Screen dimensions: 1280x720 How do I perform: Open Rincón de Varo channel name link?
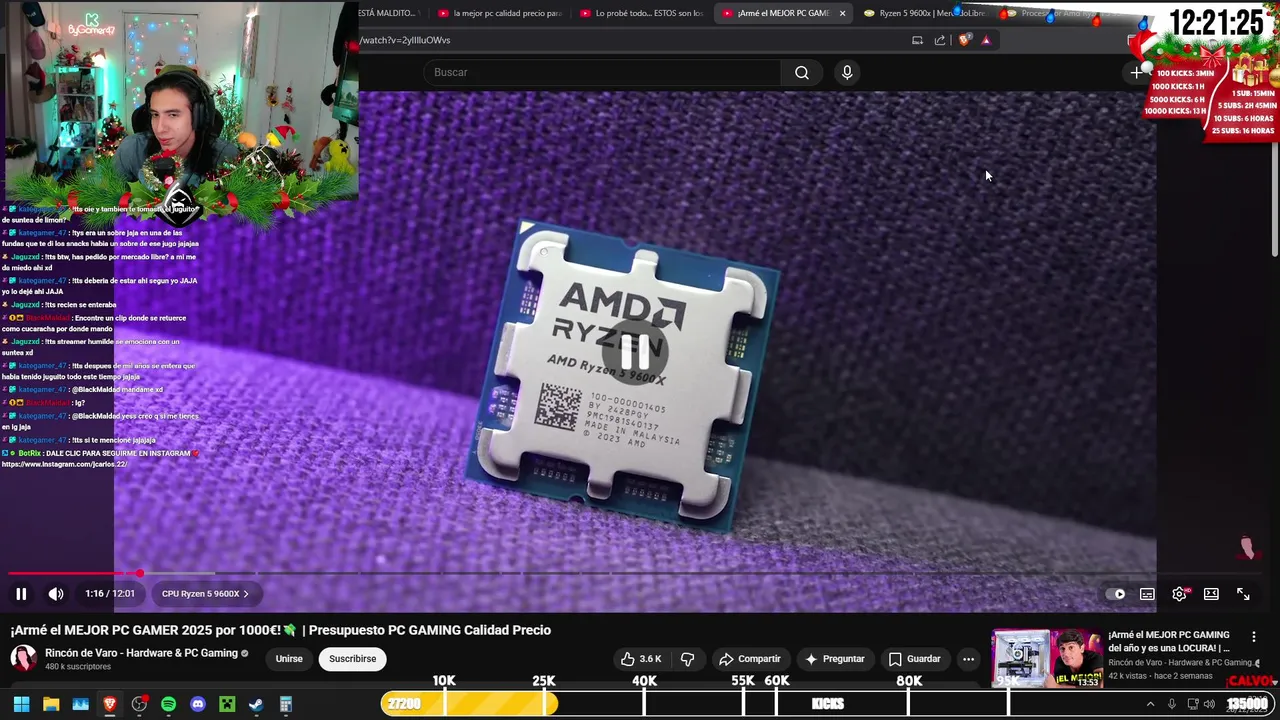click(x=141, y=653)
